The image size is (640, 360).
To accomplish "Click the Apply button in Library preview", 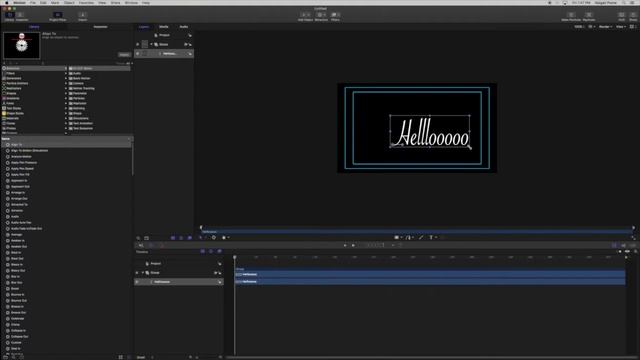I will point(124,55).
